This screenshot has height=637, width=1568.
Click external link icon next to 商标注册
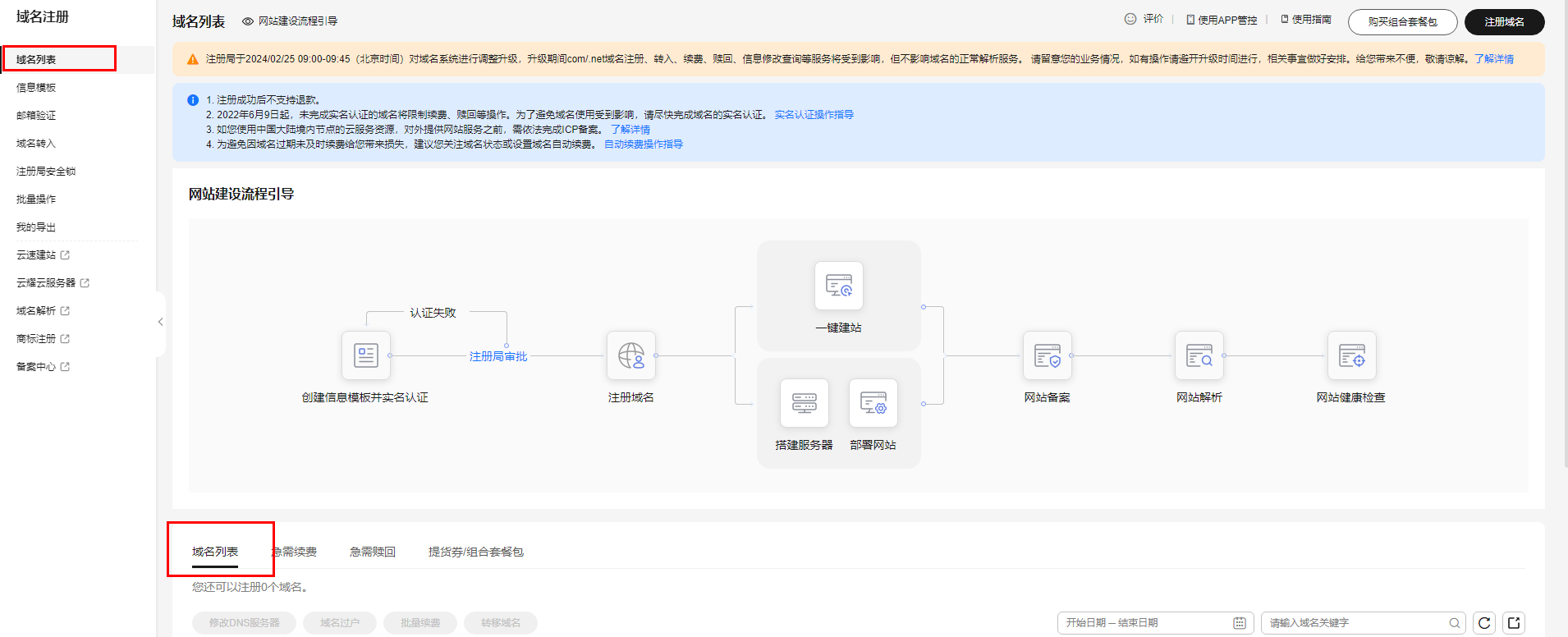click(x=65, y=339)
